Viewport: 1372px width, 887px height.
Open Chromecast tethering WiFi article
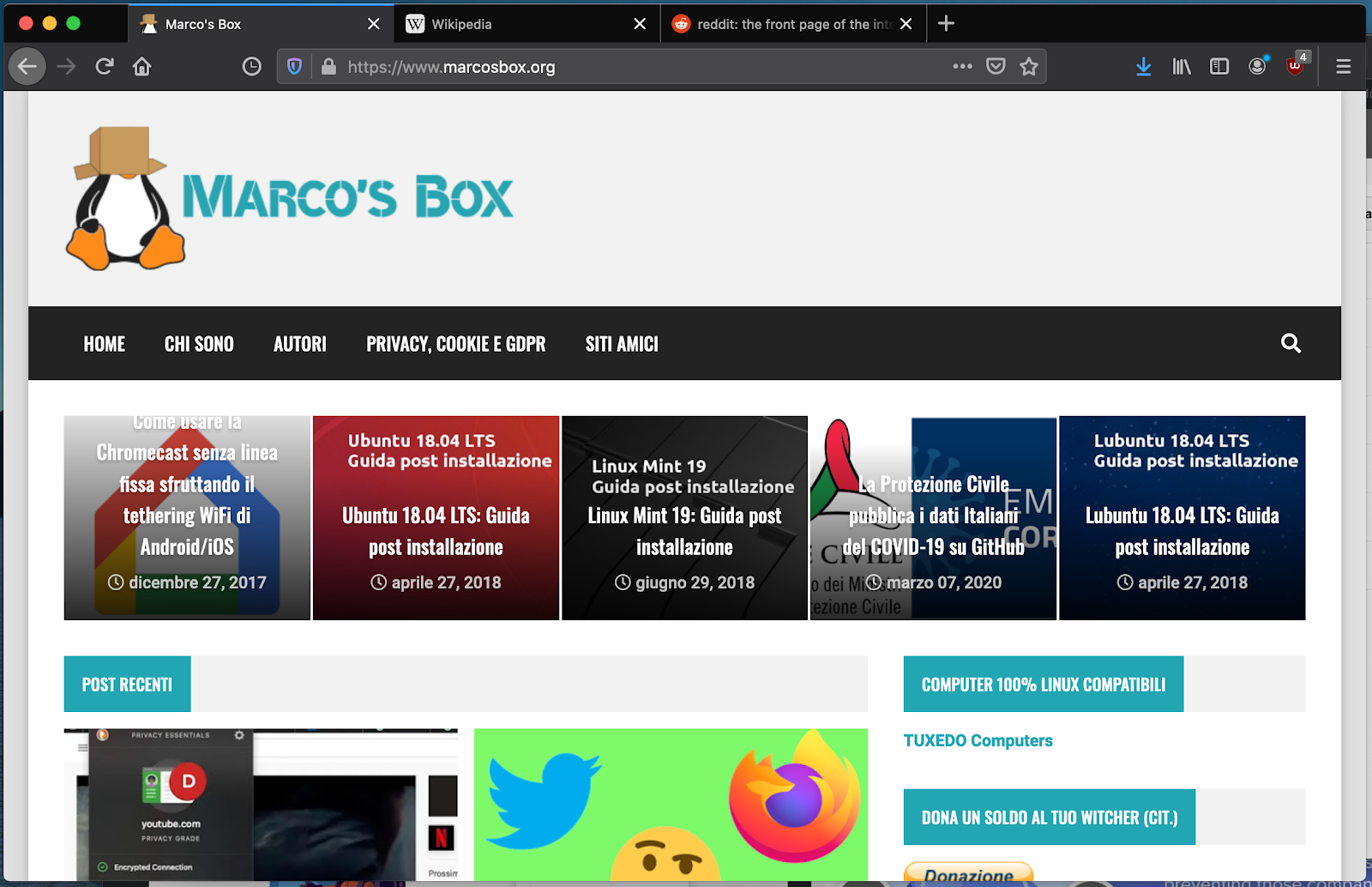pyautogui.click(x=187, y=518)
